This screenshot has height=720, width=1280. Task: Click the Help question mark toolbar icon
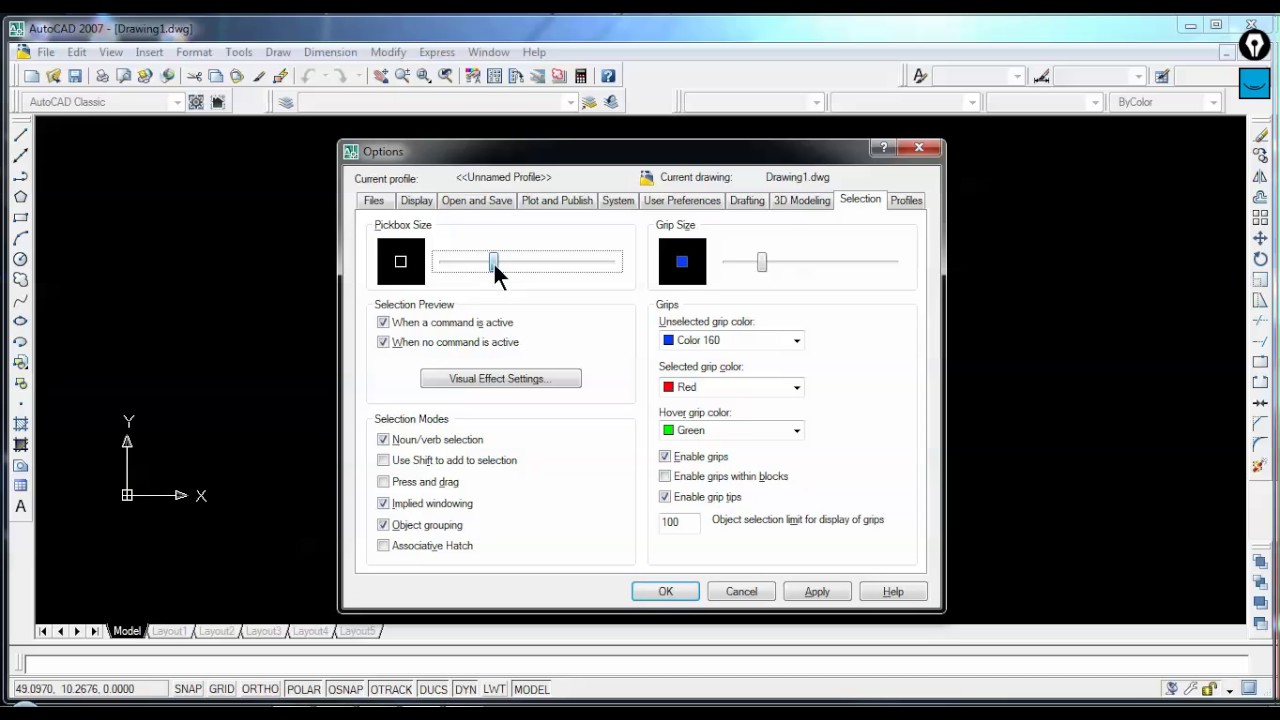[607, 76]
